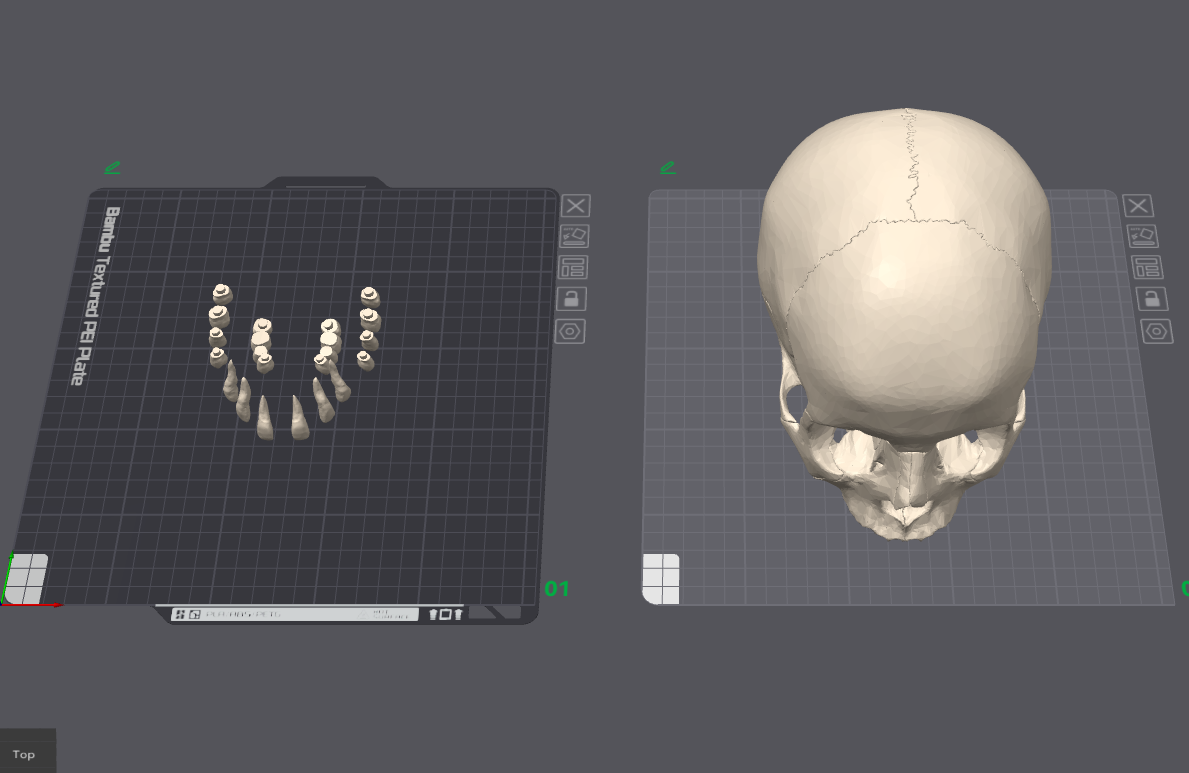Select the teeth model on plate 01
Viewport: 1189px width, 773px height.
click(294, 360)
